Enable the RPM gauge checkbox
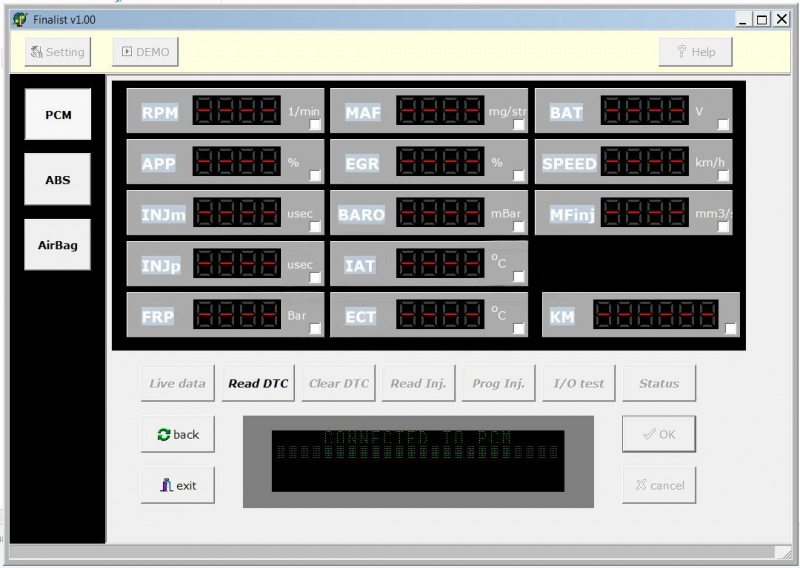This screenshot has width=800, height=568. 315,126
